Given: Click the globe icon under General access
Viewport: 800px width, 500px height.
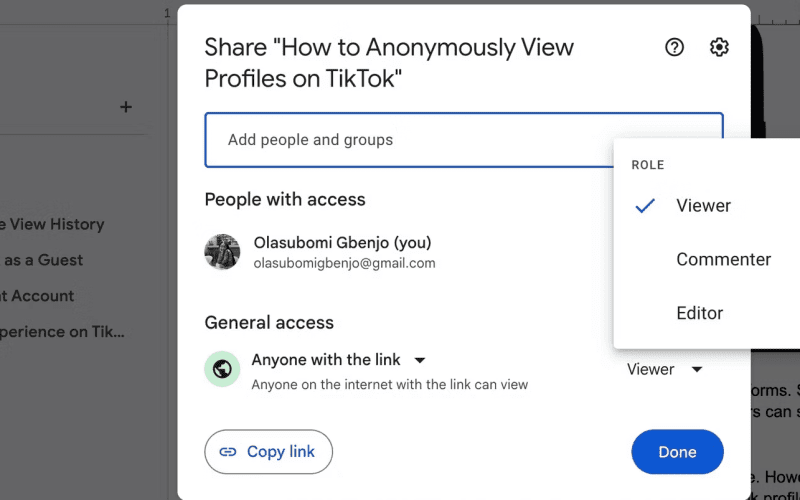Looking at the screenshot, I should [222, 369].
